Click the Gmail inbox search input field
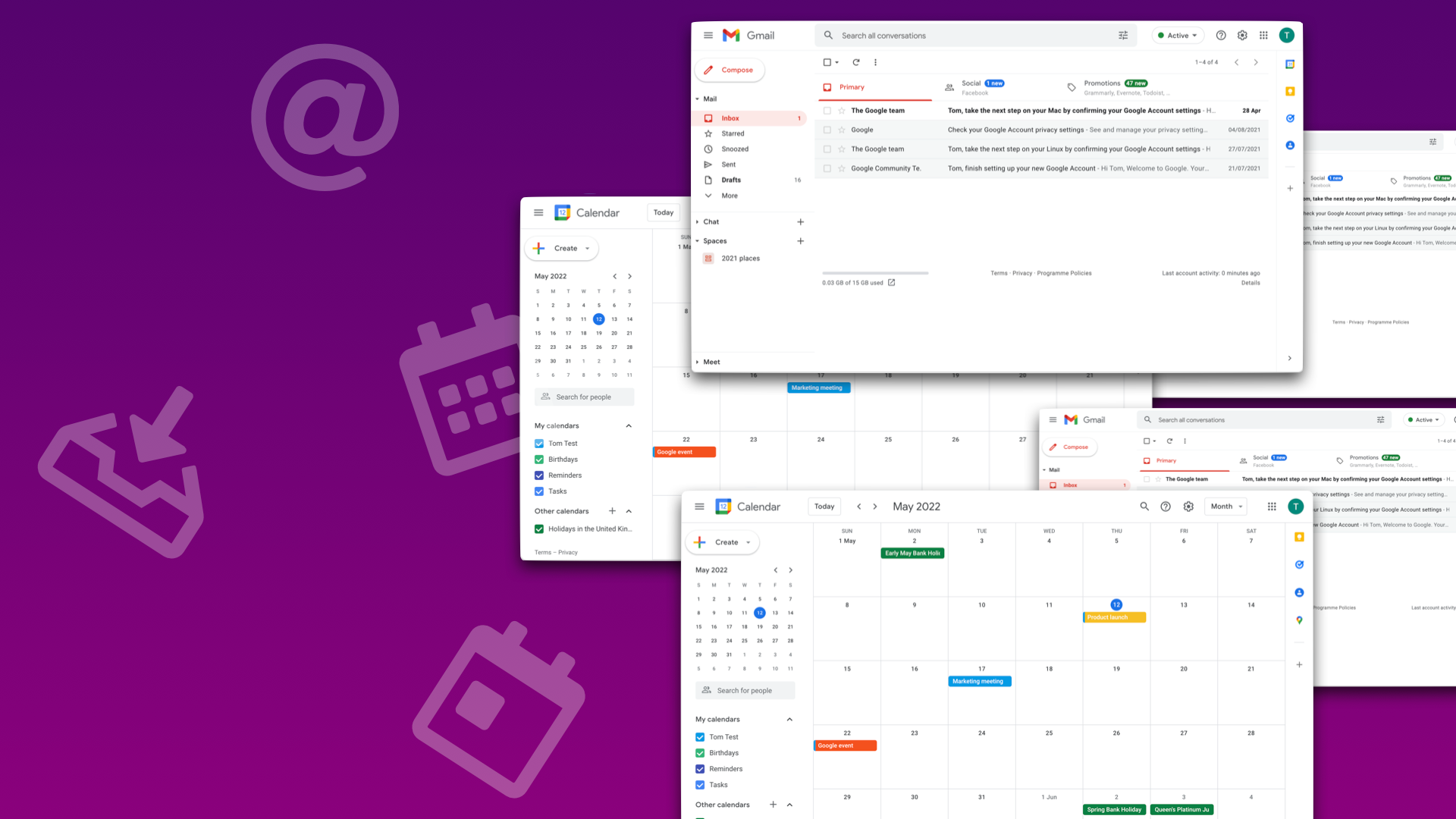The width and height of the screenshot is (1456, 819). pos(975,35)
